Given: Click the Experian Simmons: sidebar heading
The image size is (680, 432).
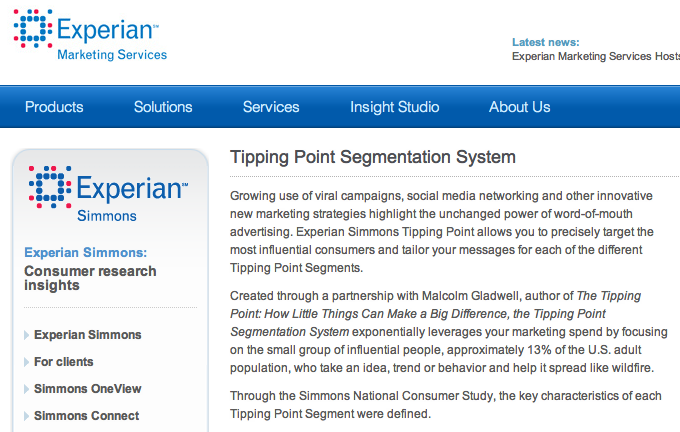Looking at the screenshot, I should click(x=85, y=252).
